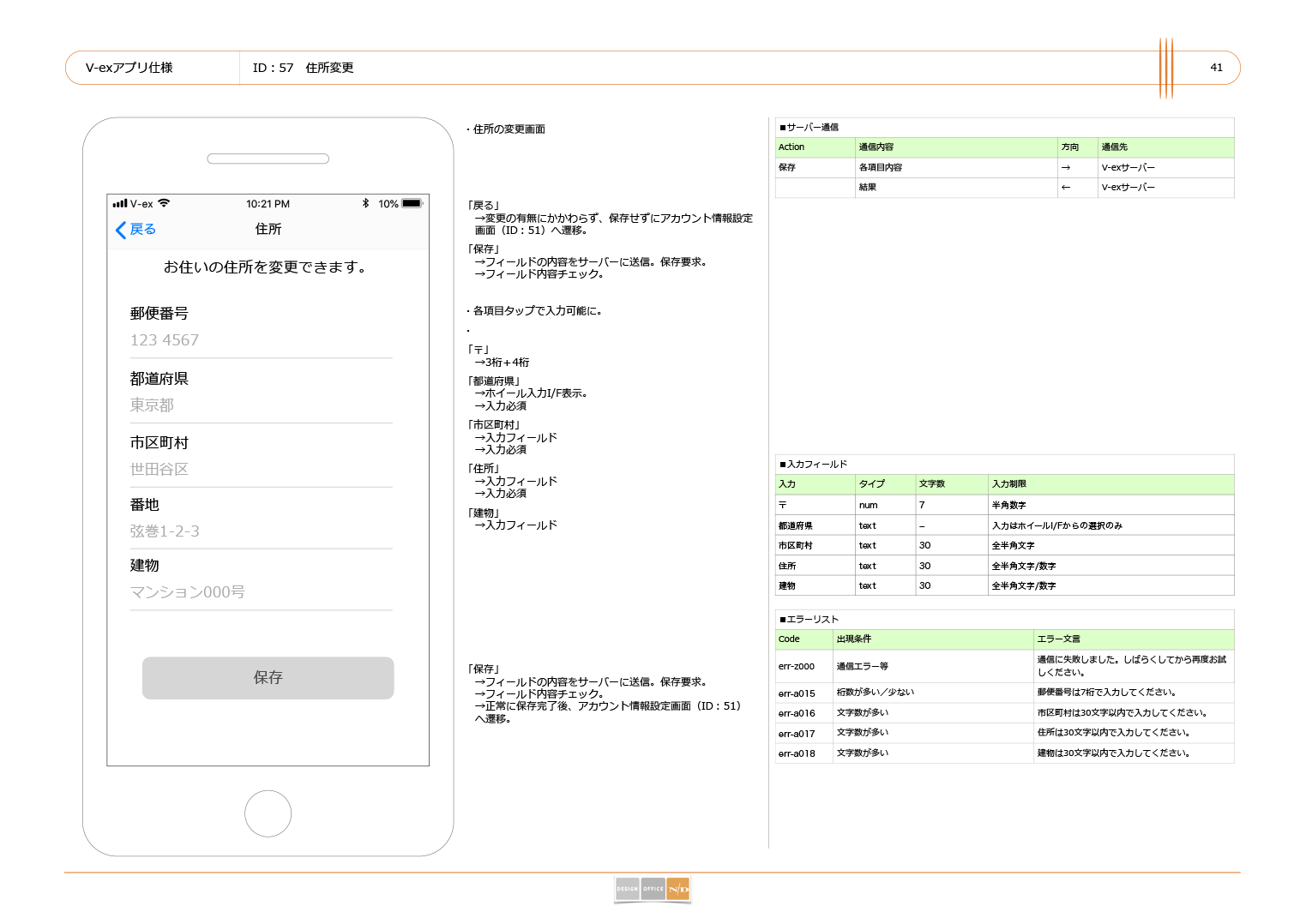Click the Design Office logo in footer
This screenshot has width=1306, height=924.
[x=653, y=890]
